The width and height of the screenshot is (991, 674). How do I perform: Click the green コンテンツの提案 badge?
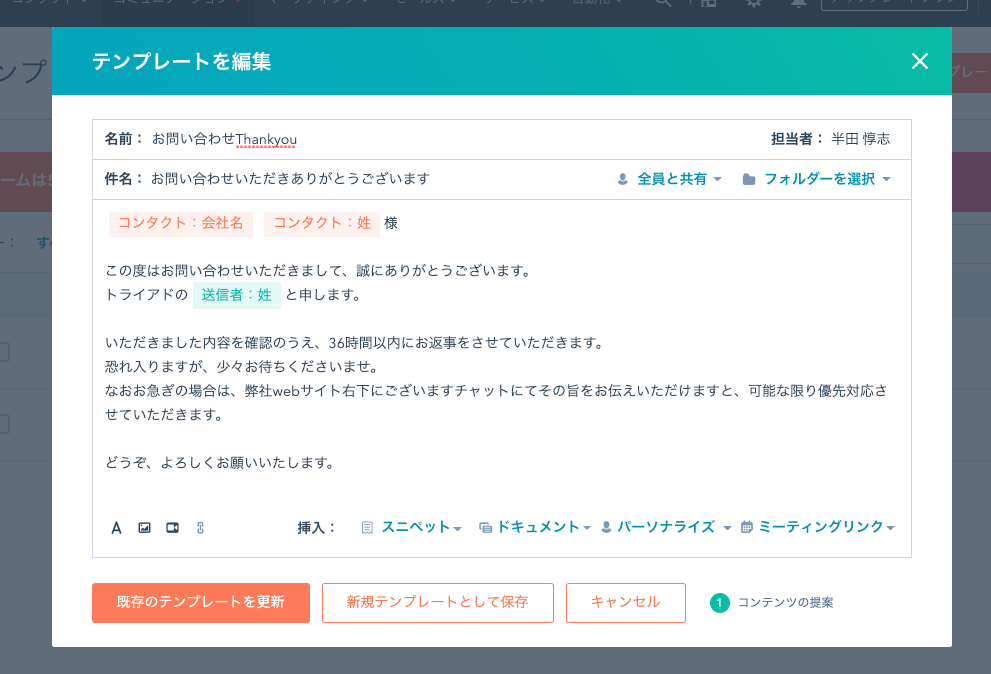(x=719, y=603)
